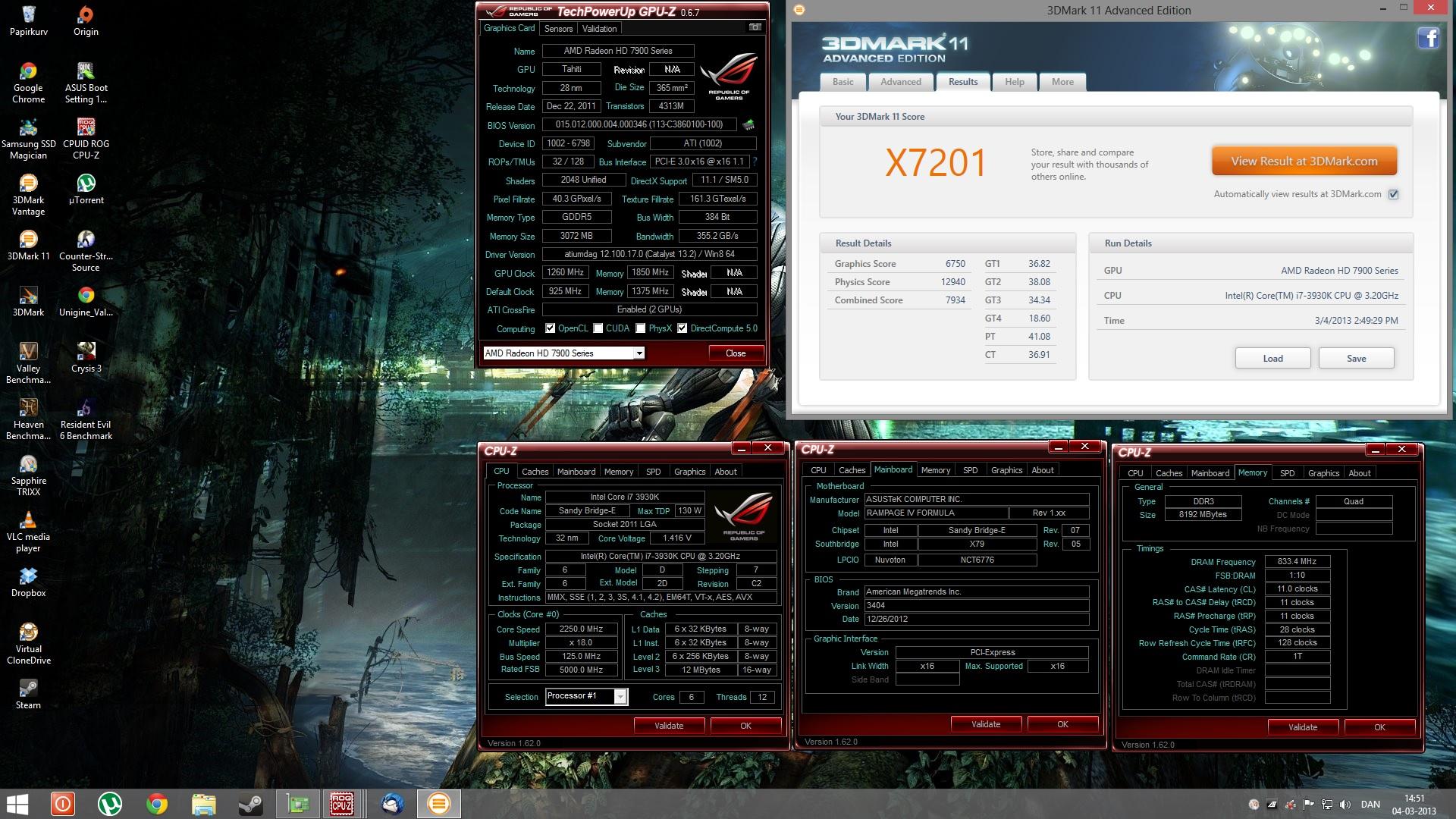Click the BIOS Version field in GPU-Z

pyautogui.click(x=639, y=124)
